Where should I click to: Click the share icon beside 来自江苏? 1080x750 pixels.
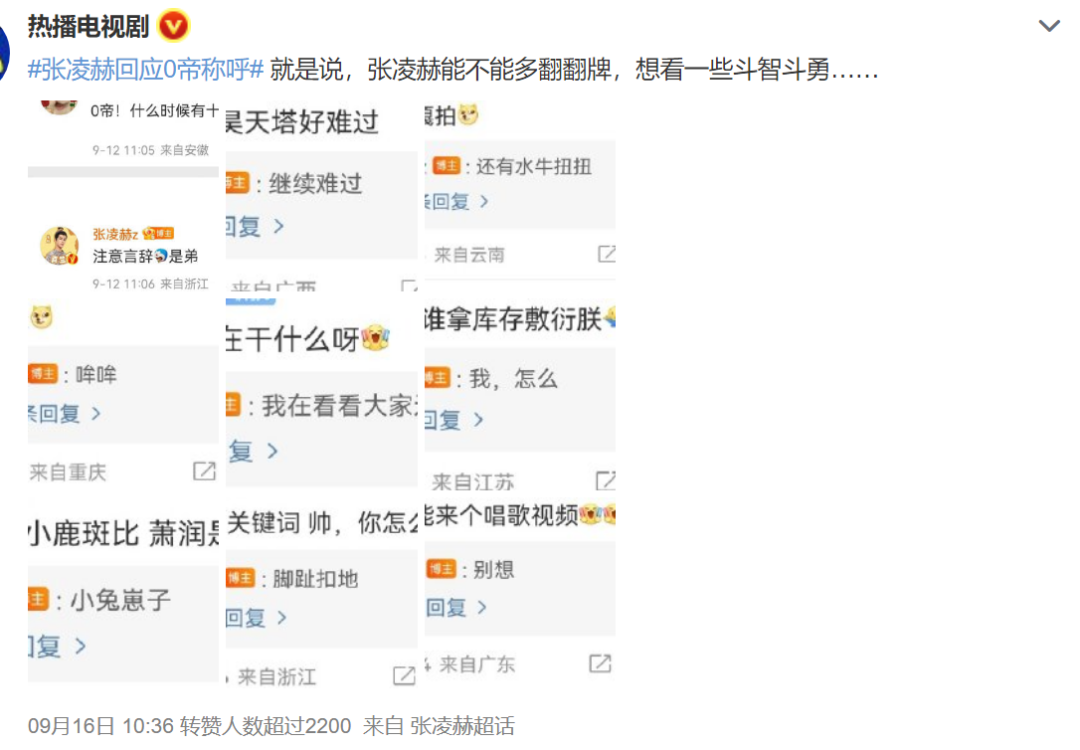click(605, 480)
